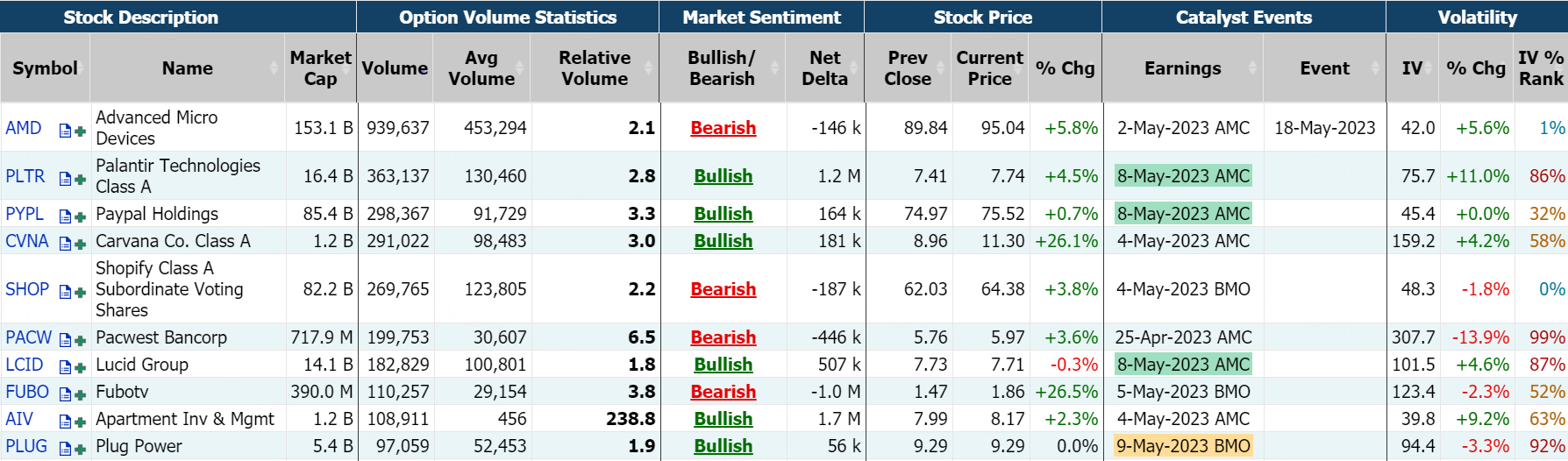This screenshot has width=1568, height=461.
Task: Open the document icon next to AIV
Action: pos(65,422)
